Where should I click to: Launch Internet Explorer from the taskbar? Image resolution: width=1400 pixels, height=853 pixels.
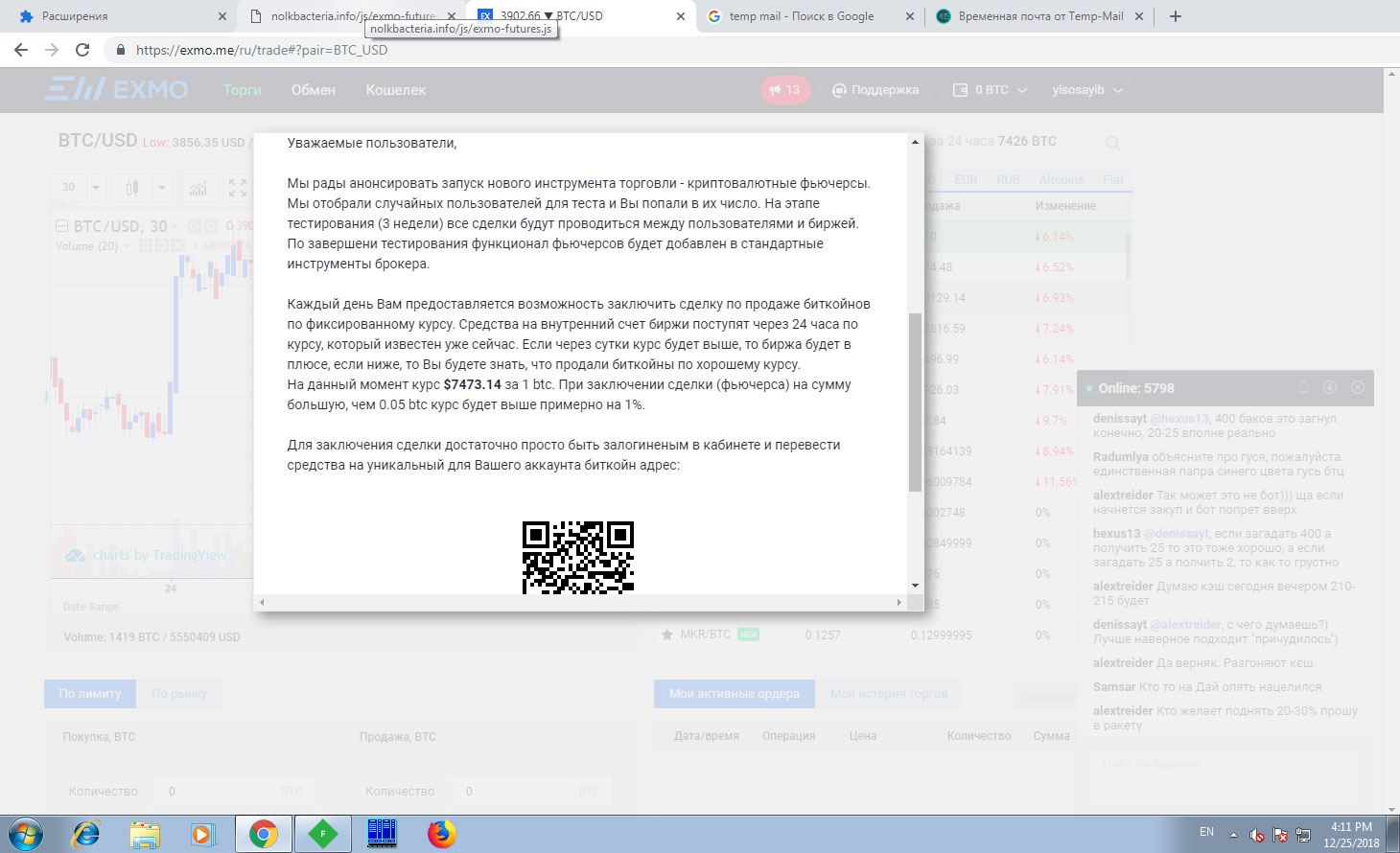pos(85,834)
